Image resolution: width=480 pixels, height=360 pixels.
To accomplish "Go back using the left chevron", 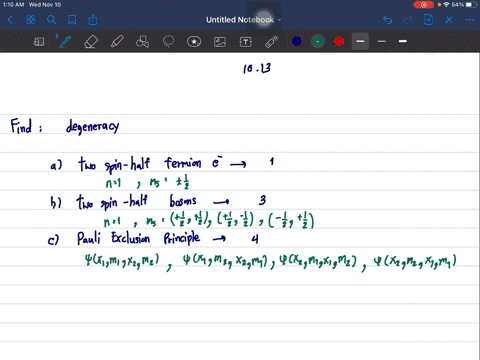I will (10, 20).
